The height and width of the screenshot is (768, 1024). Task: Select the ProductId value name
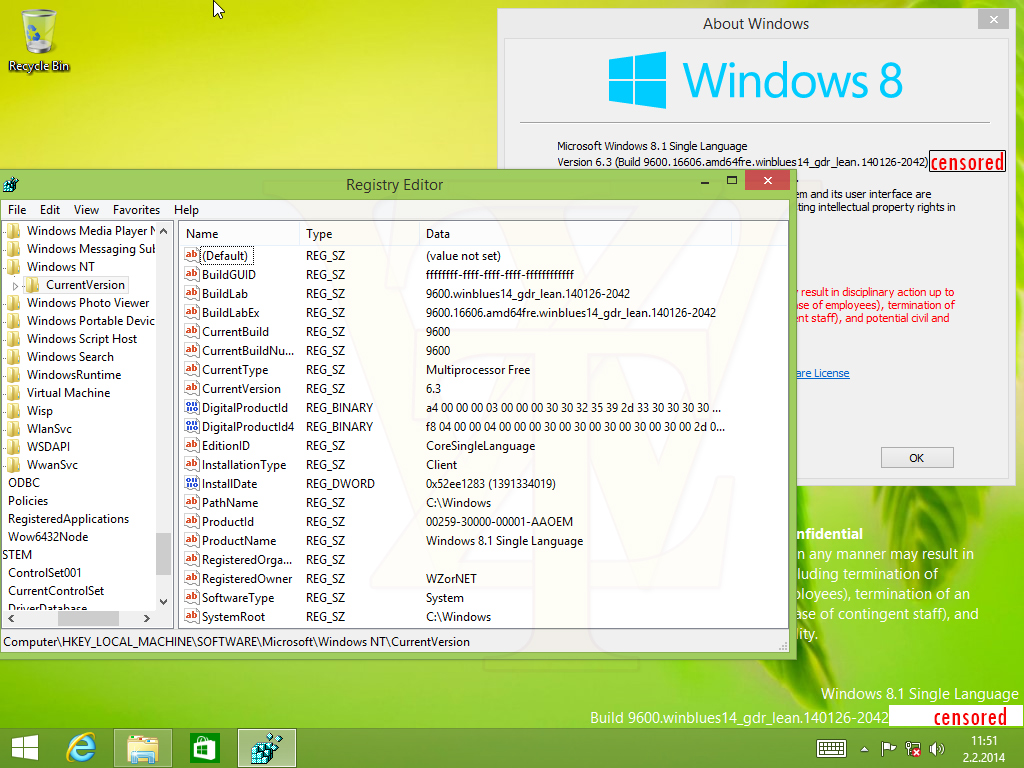coord(228,522)
